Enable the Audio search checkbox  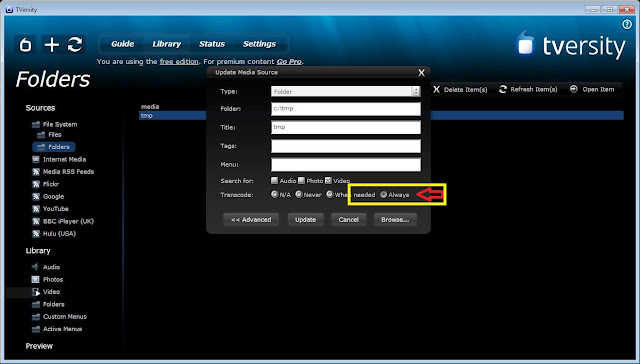274,180
